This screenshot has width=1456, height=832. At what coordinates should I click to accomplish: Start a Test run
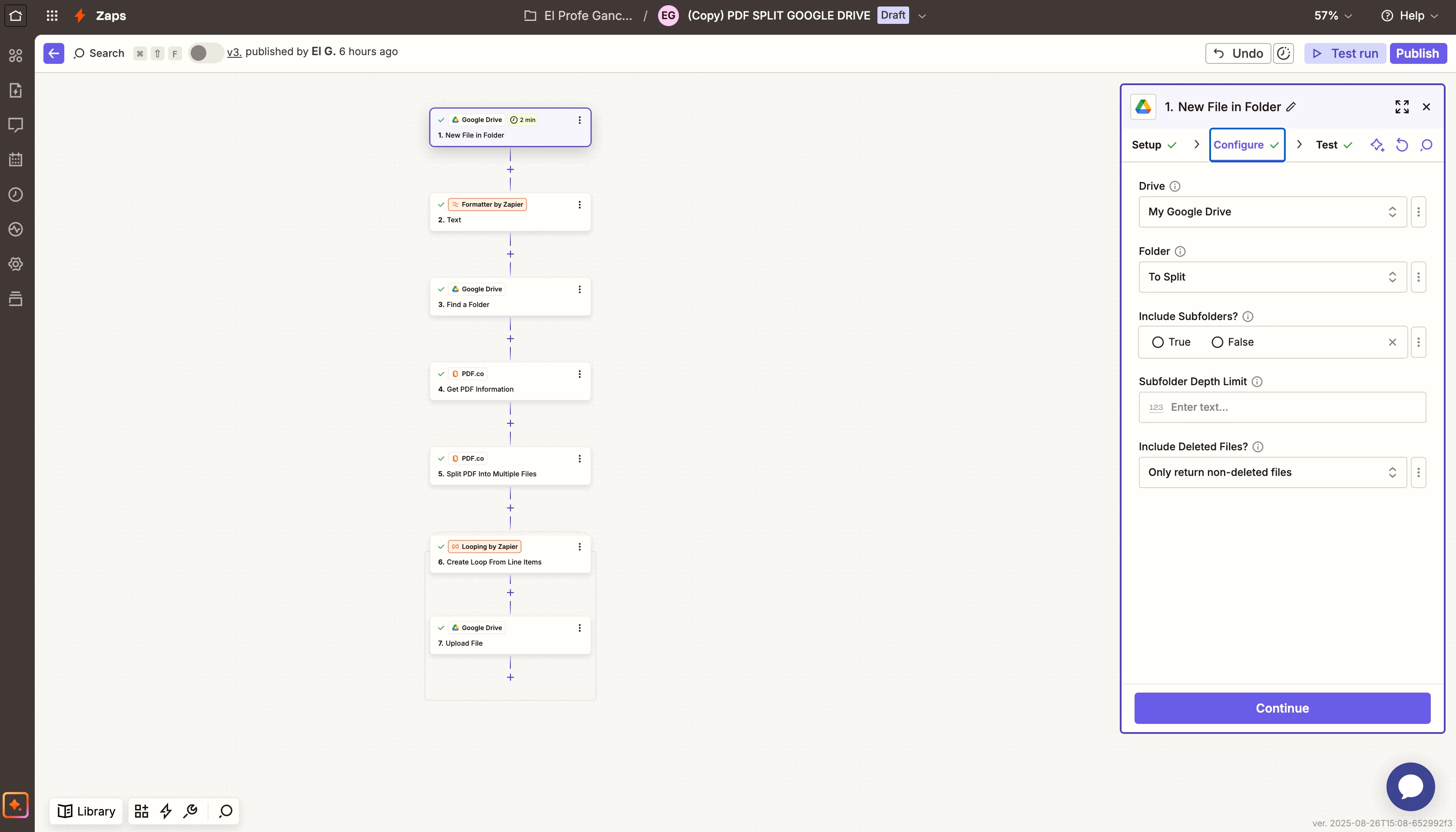[x=1345, y=53]
